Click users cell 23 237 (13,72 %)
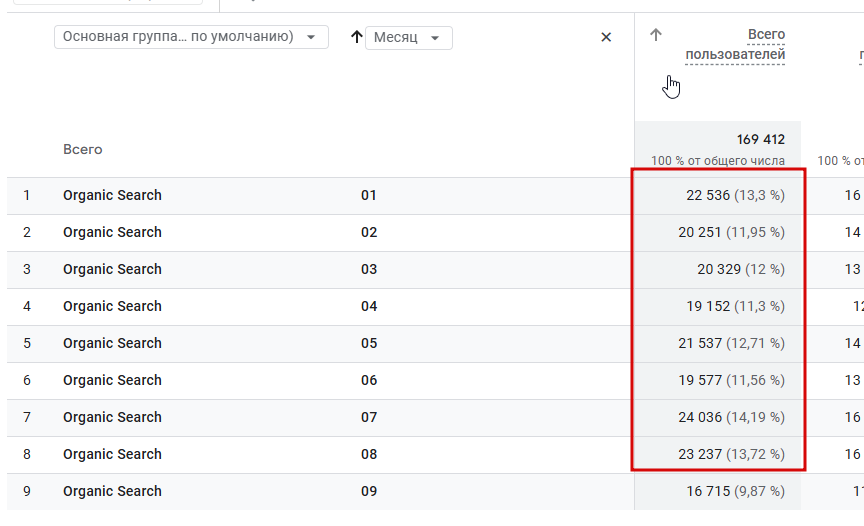864x526 pixels. pos(732,454)
